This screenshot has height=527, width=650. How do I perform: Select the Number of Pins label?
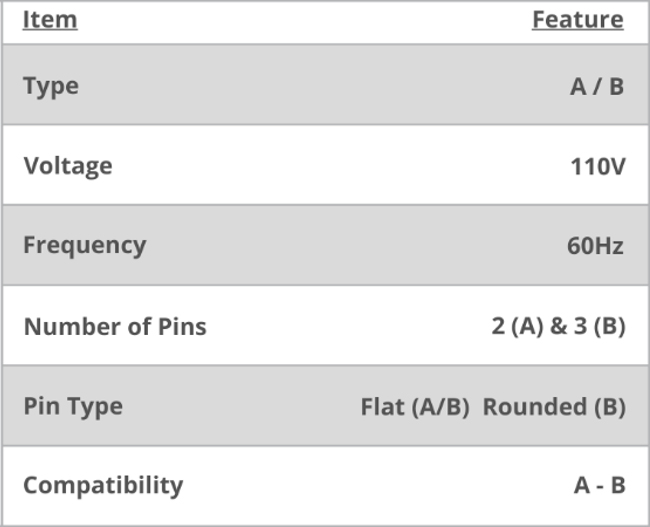(115, 326)
